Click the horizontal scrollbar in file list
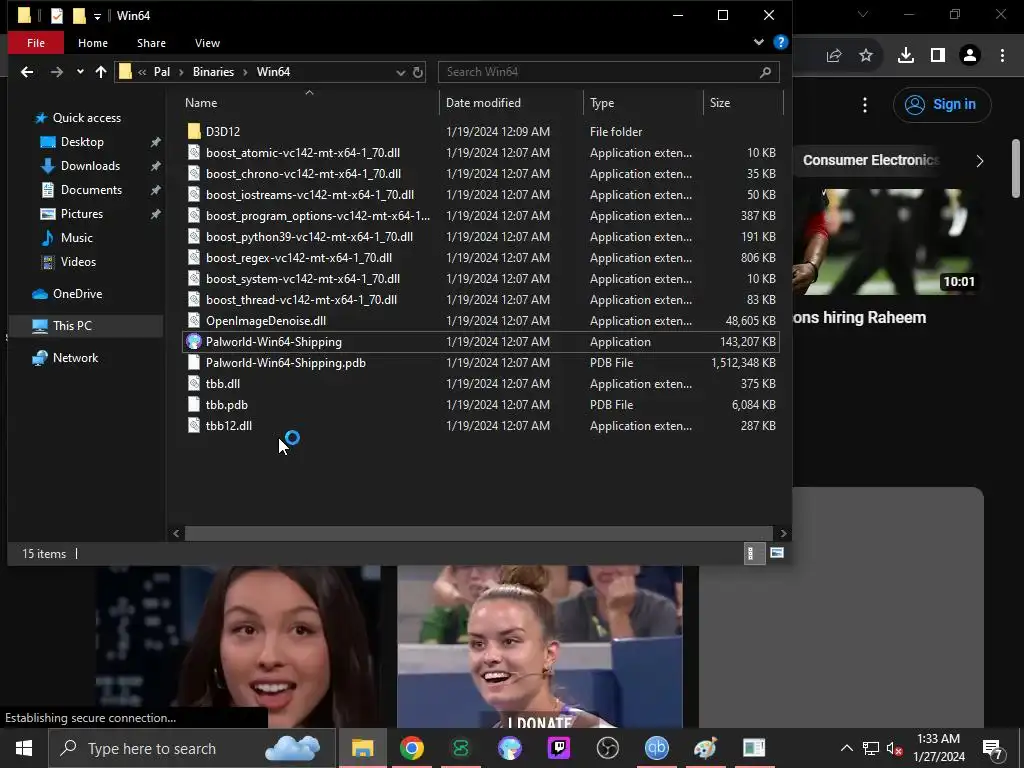The height and width of the screenshot is (768, 1024). [479, 534]
